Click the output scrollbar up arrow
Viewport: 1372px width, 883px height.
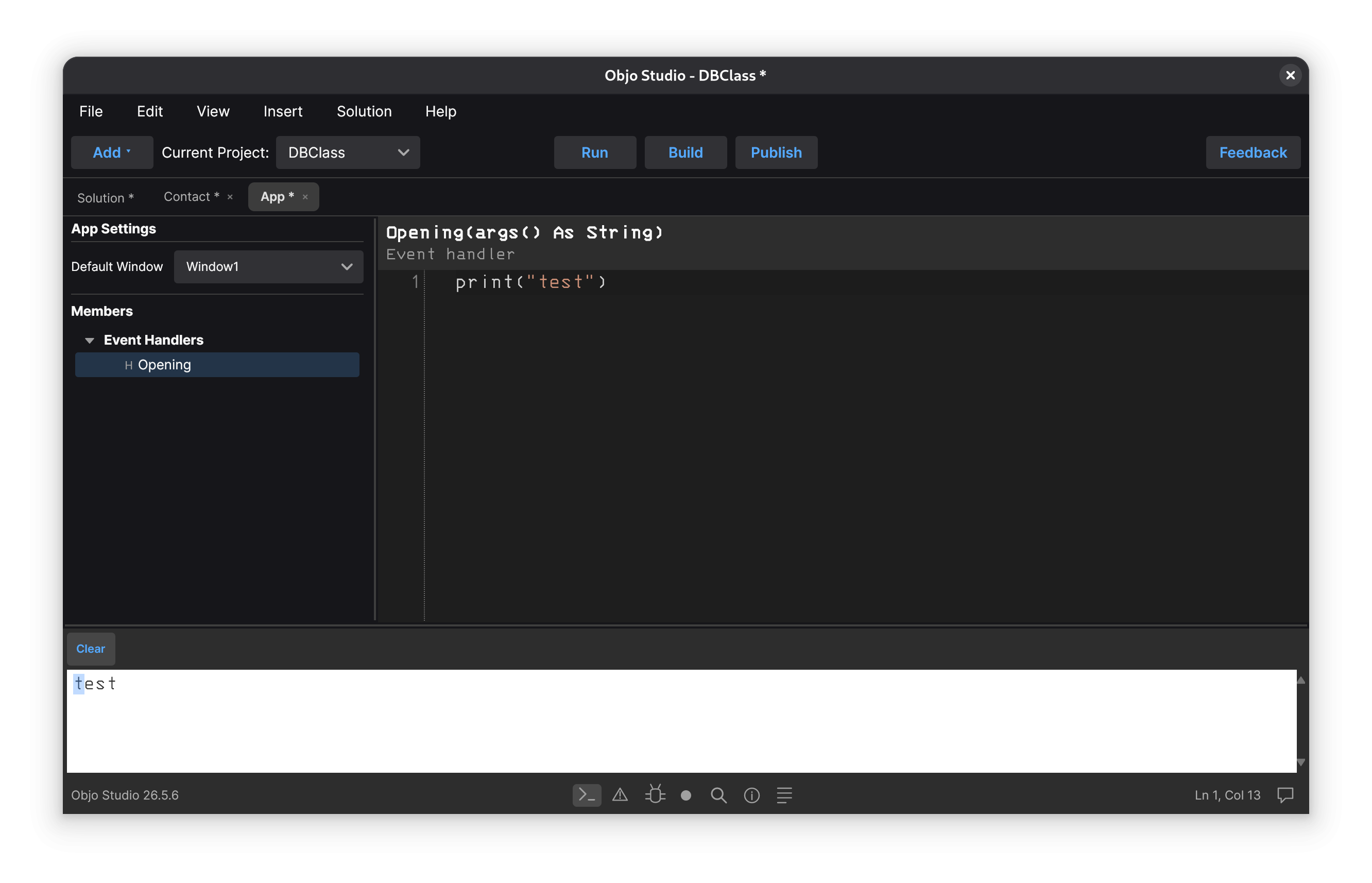tap(1300, 680)
